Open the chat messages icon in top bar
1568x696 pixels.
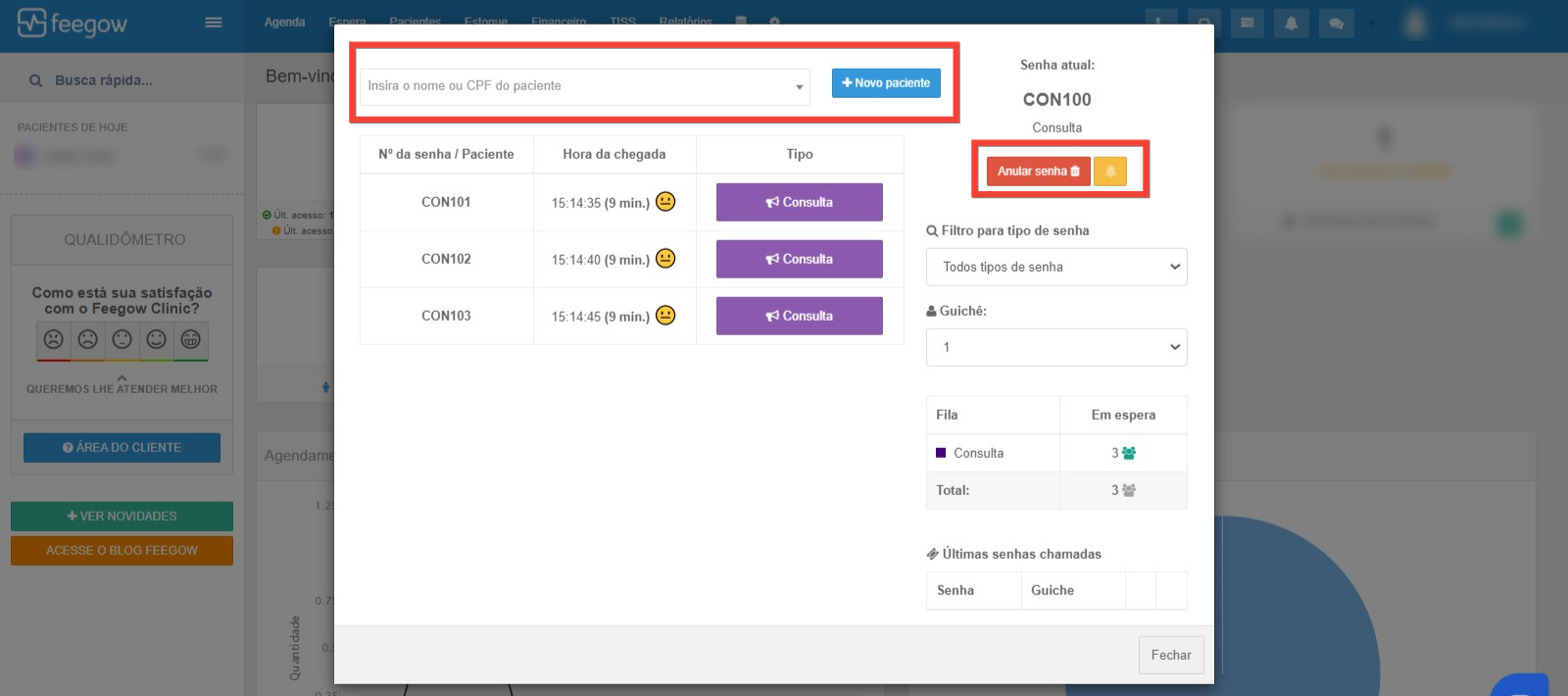(x=1336, y=24)
